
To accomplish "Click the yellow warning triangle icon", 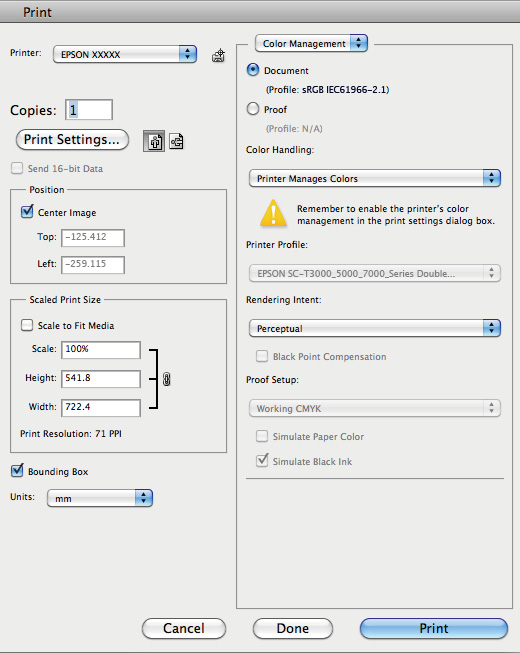I will [x=273, y=214].
